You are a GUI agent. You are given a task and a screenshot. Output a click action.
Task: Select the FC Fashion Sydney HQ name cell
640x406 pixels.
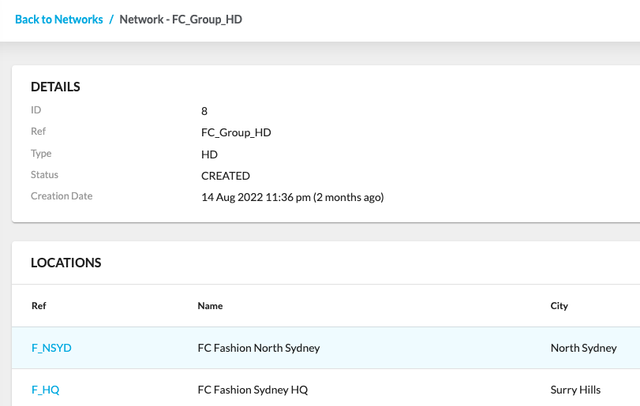click(253, 390)
